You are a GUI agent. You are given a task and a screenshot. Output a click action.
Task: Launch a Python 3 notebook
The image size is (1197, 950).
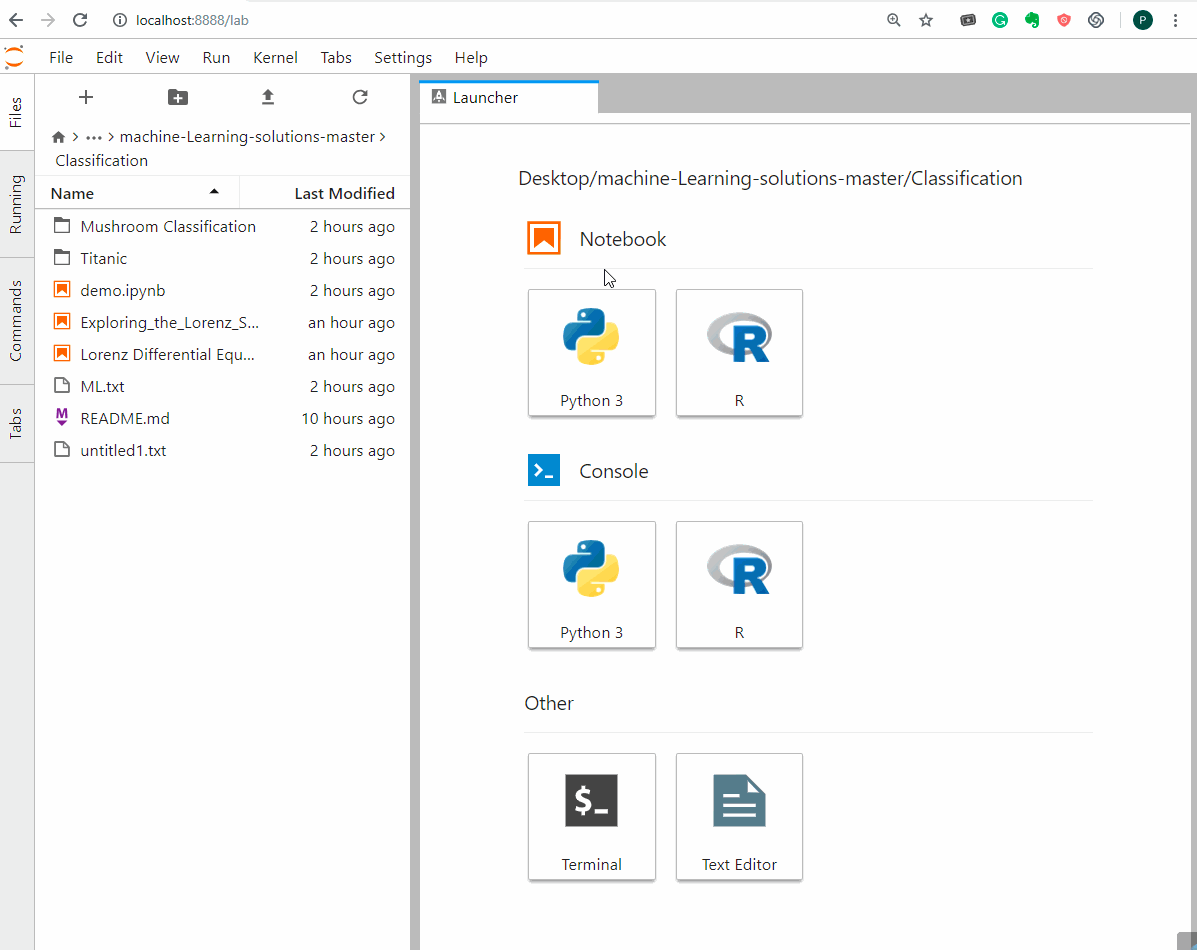[x=591, y=353]
